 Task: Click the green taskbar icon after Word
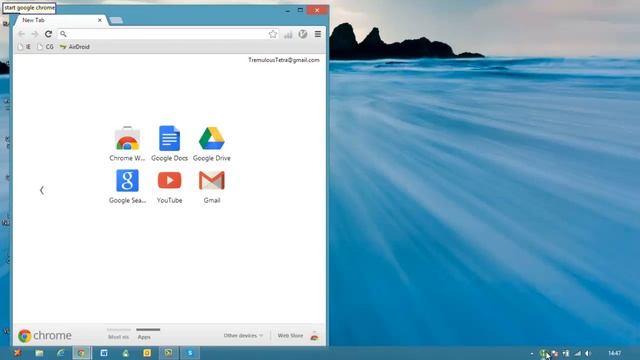tap(126, 353)
